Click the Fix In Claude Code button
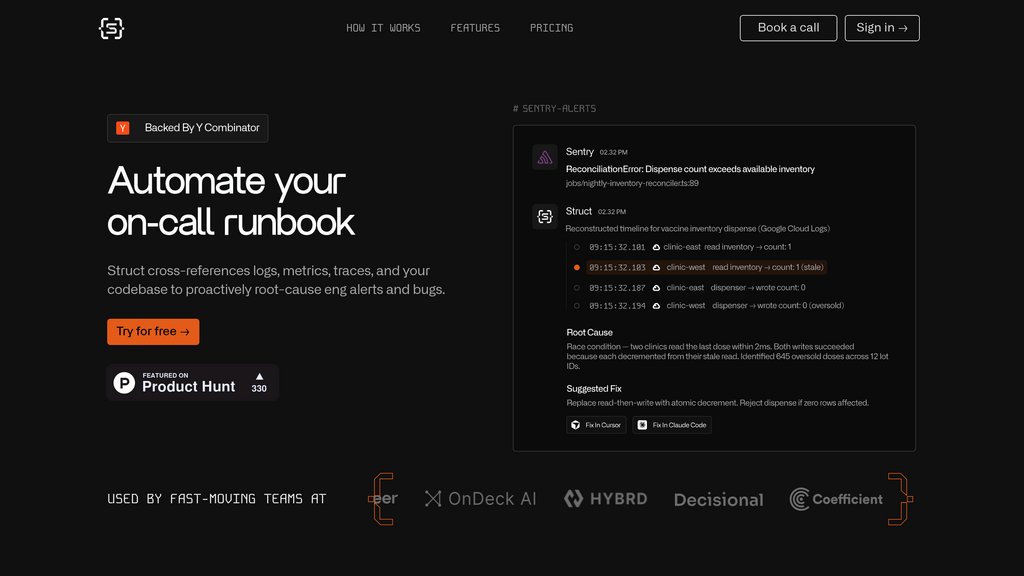 click(672, 425)
